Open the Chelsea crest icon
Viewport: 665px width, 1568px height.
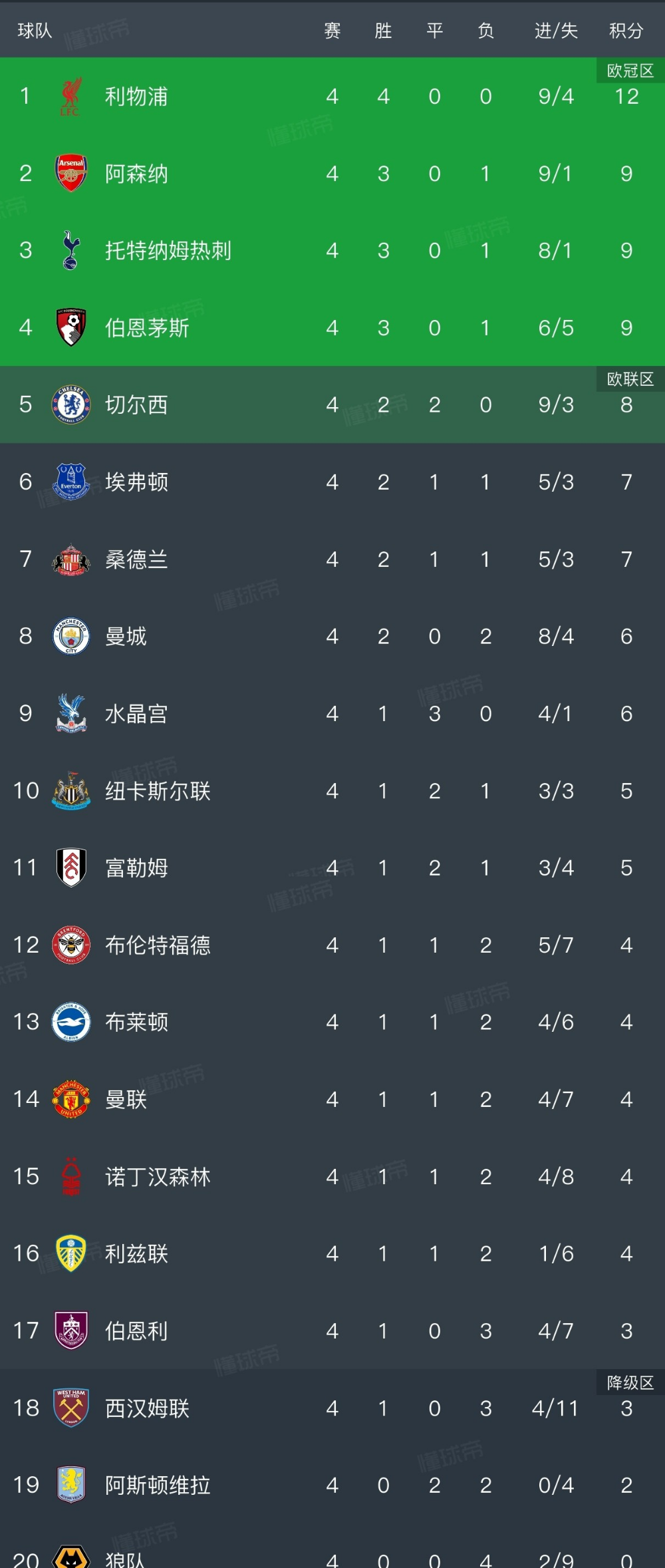(70, 404)
